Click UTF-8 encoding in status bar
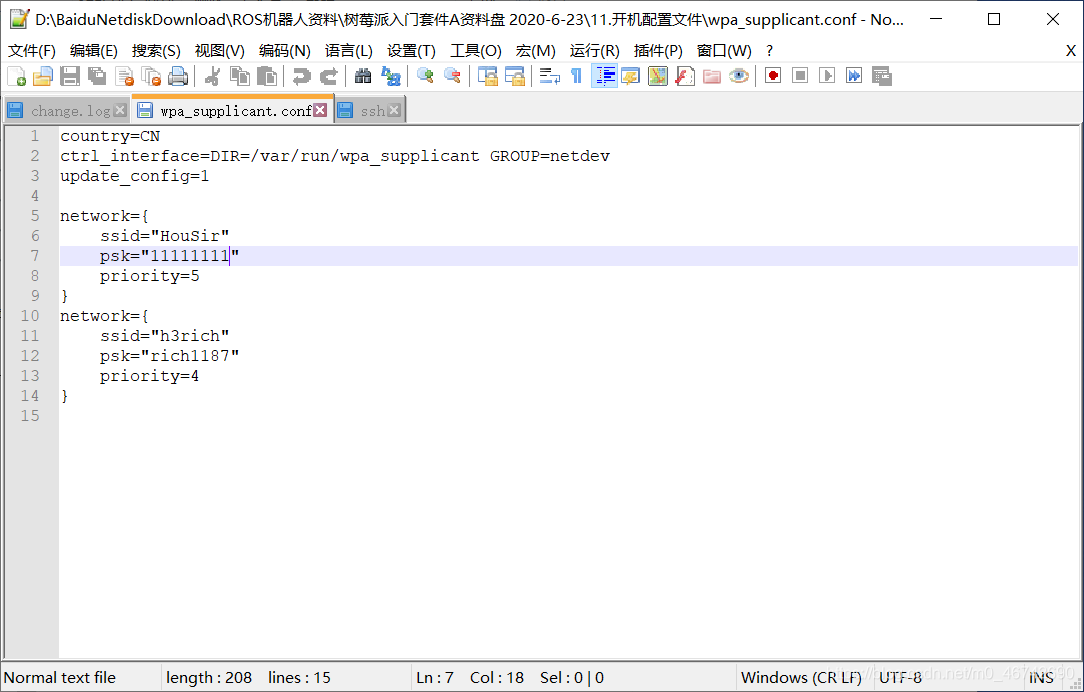The height and width of the screenshot is (692, 1084). click(x=900, y=677)
